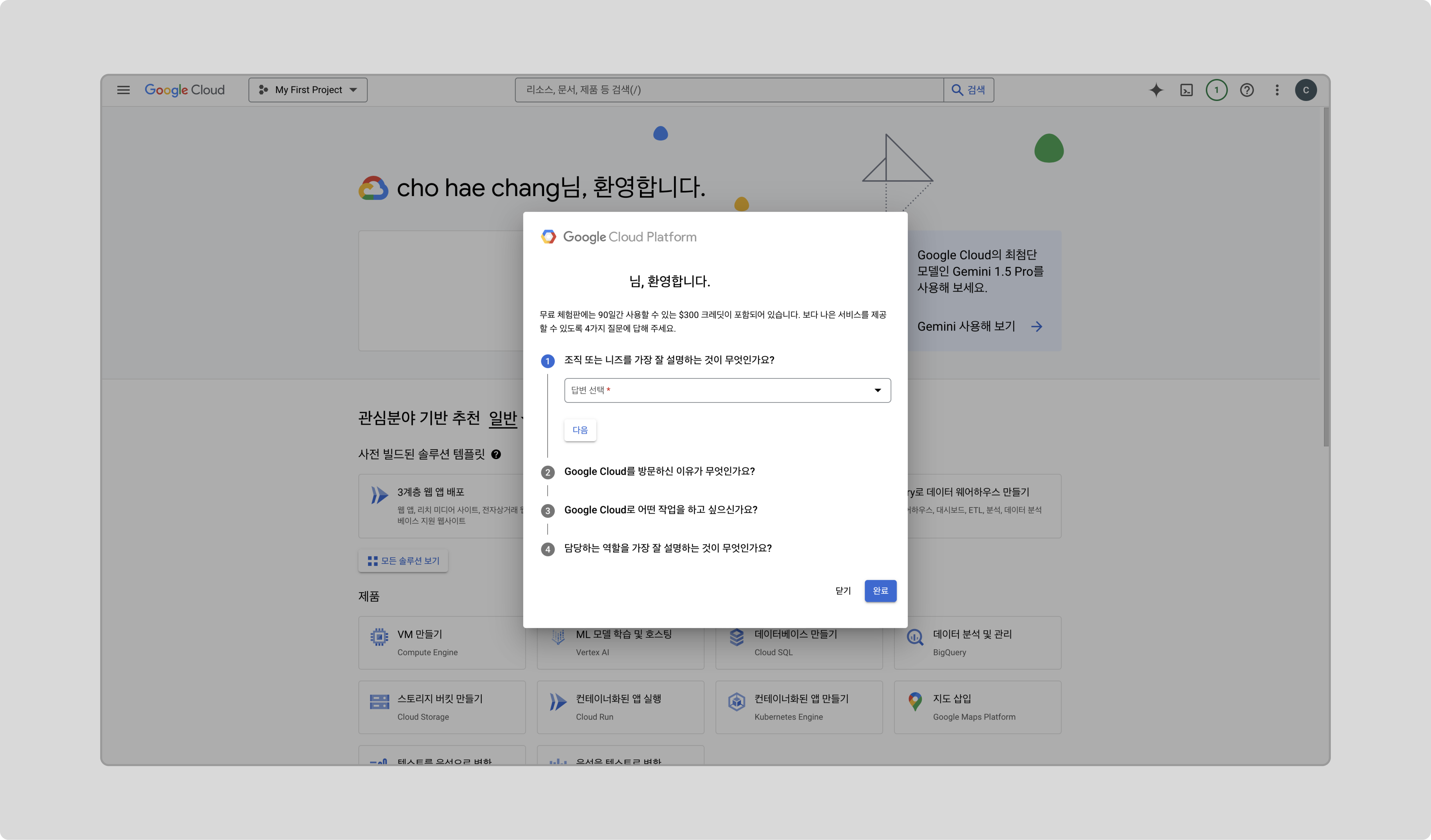Open the 3계층 웹 앱 배포 card
Viewport: 1431px width, 840px height.
[x=441, y=506]
